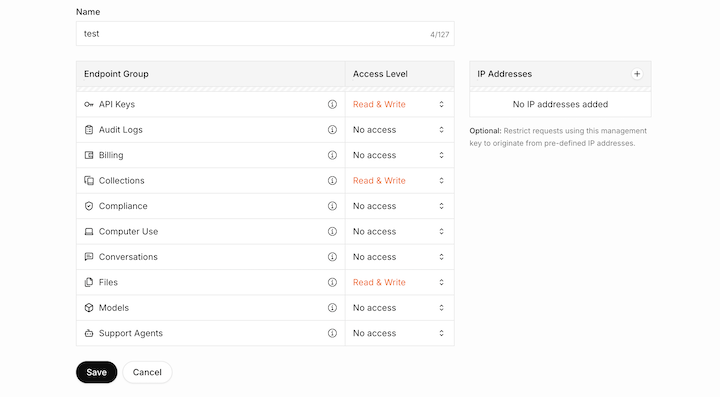Click the Collections row label

click(121, 181)
